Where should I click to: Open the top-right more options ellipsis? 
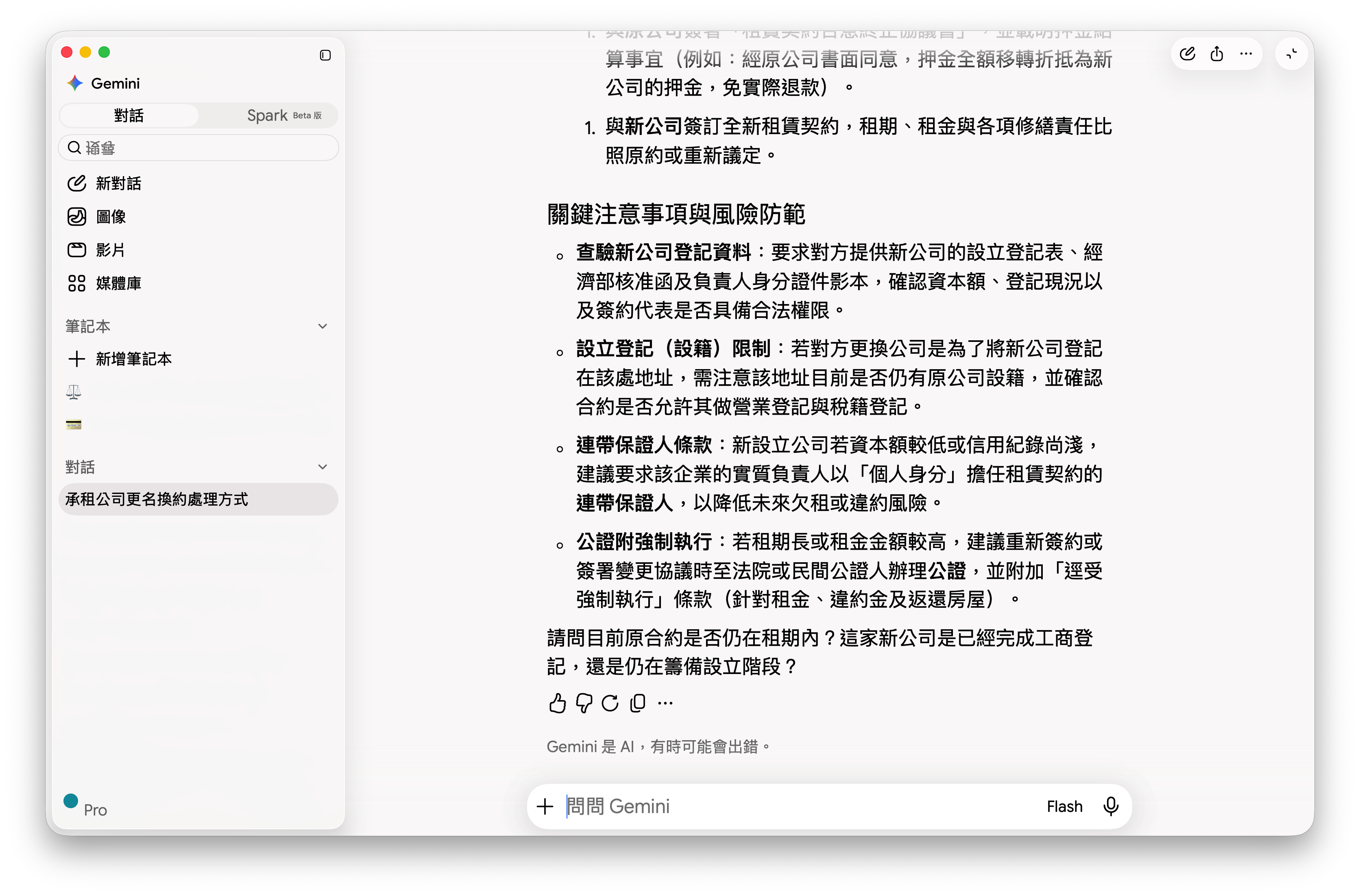(x=1246, y=54)
